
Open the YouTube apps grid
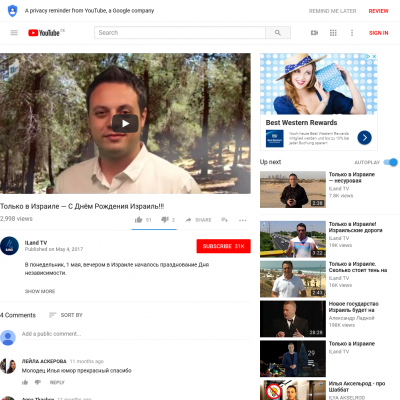pos(333,33)
